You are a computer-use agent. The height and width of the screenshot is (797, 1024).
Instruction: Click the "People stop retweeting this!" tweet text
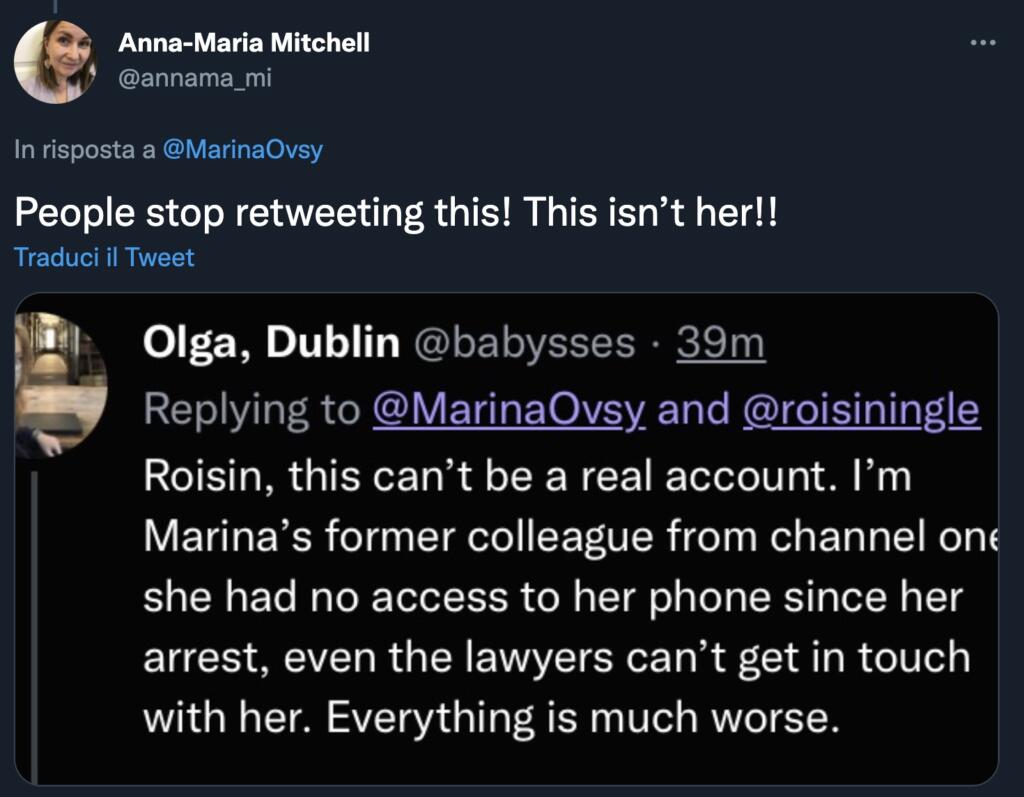point(396,211)
